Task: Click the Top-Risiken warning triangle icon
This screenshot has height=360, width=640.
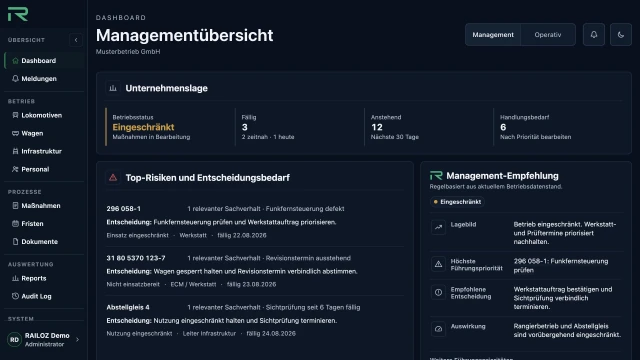Action: [113, 178]
